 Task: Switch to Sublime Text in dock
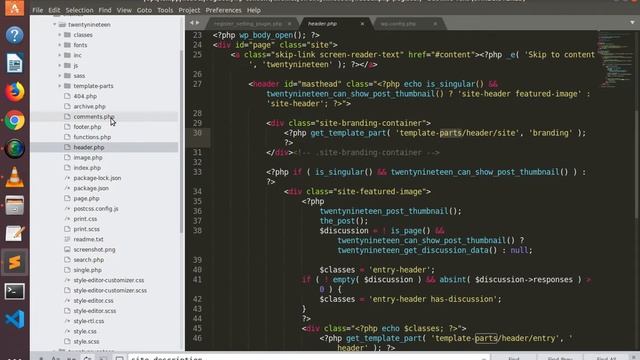pyautogui.click(x=14, y=262)
